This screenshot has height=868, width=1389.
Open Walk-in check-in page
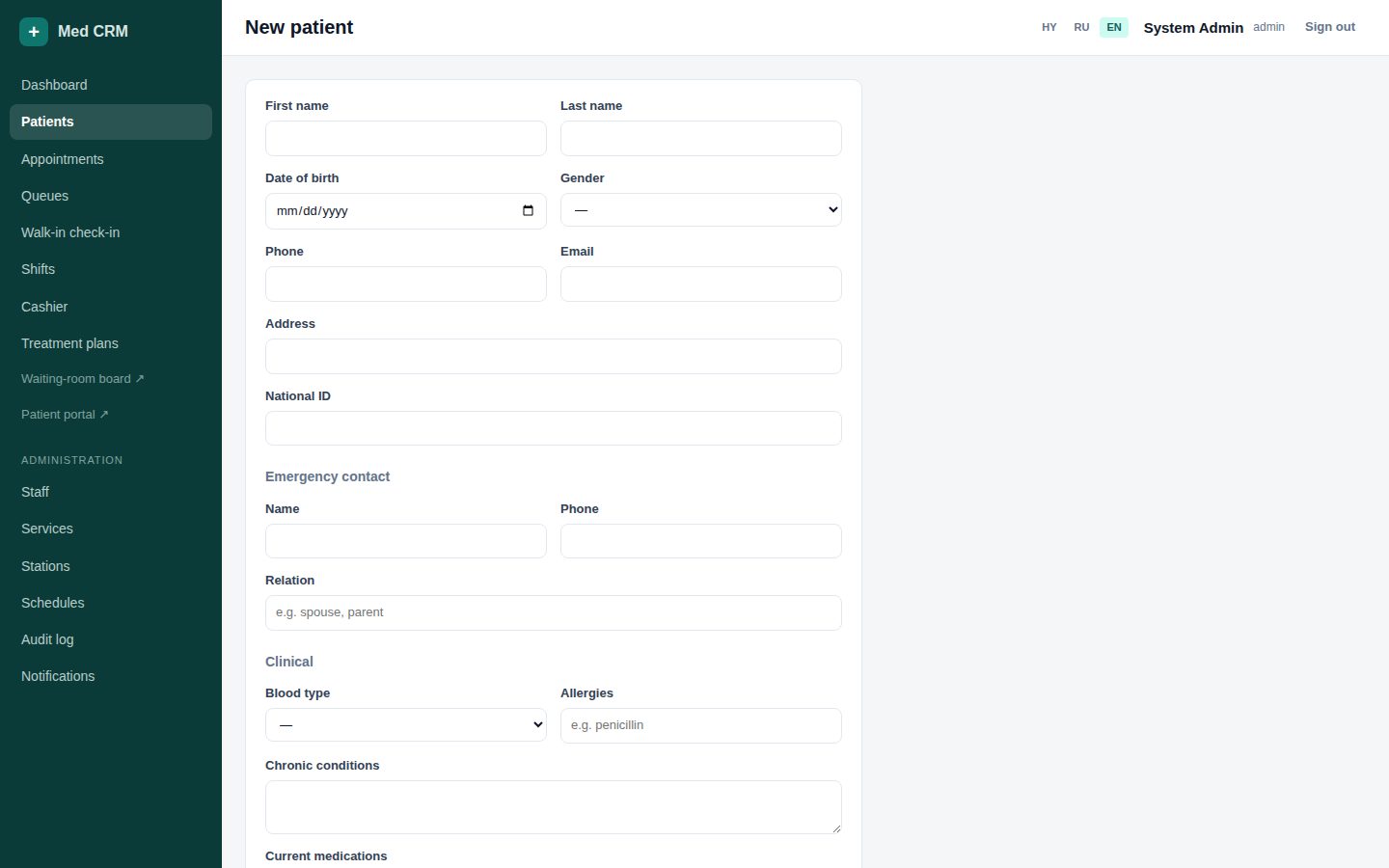[111, 232]
